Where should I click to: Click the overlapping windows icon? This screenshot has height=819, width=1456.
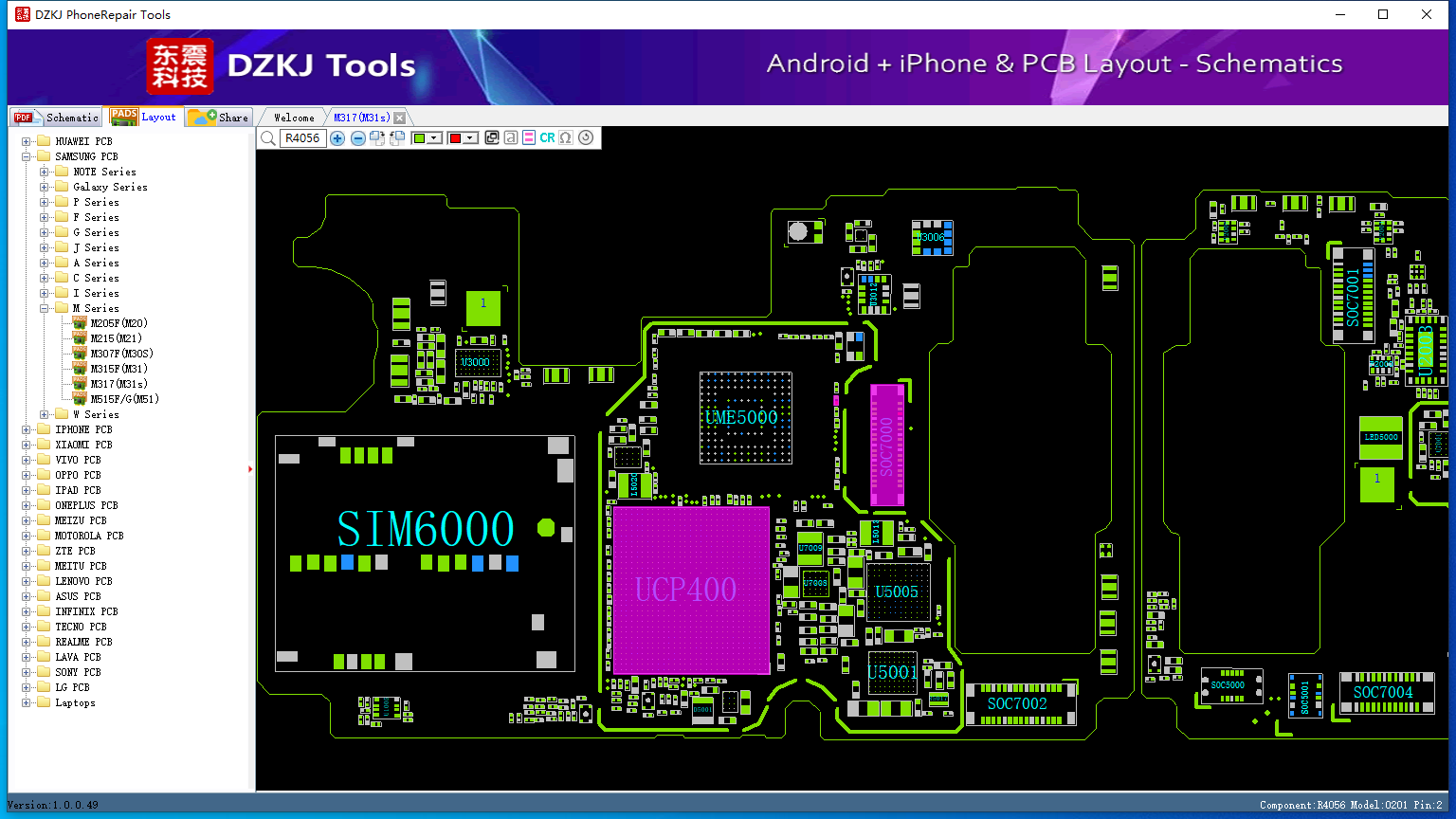pyautogui.click(x=492, y=138)
